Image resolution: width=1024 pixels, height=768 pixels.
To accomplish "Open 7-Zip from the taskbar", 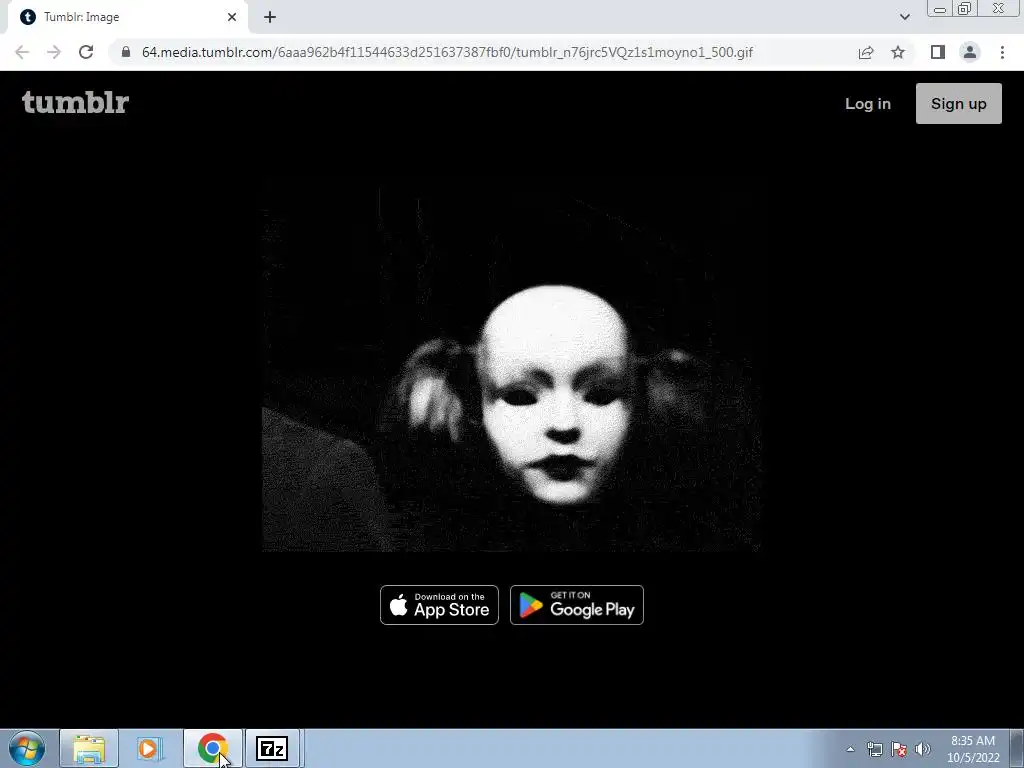I will click(272, 748).
